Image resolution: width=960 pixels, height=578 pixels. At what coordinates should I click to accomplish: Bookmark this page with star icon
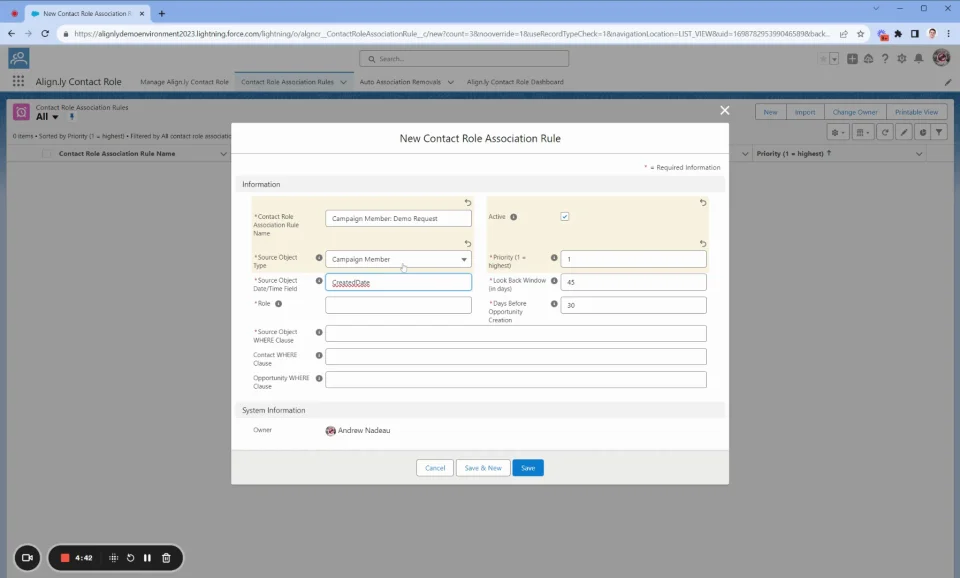click(x=860, y=34)
